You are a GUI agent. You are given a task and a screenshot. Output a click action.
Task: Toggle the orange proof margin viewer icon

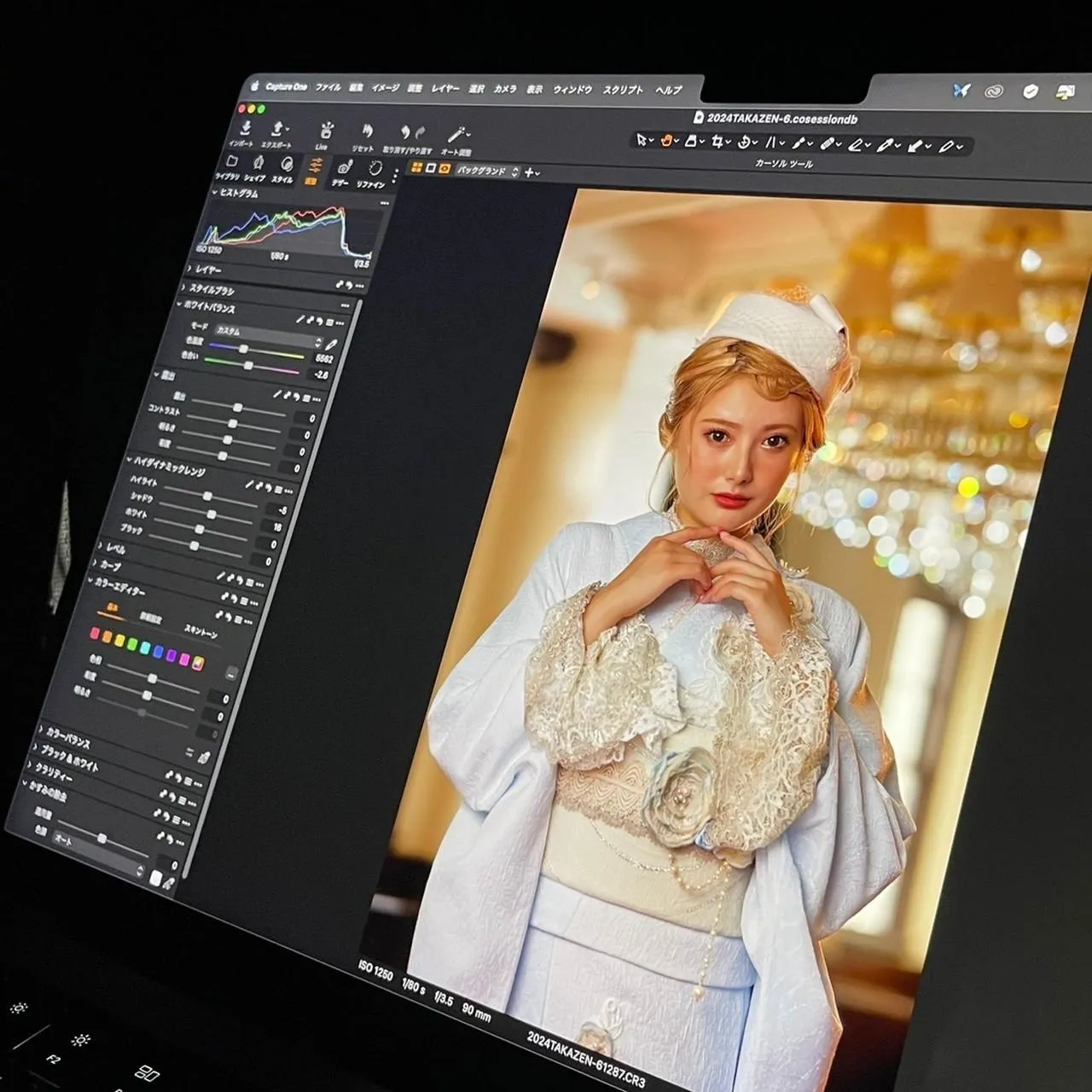pyautogui.click(x=444, y=169)
